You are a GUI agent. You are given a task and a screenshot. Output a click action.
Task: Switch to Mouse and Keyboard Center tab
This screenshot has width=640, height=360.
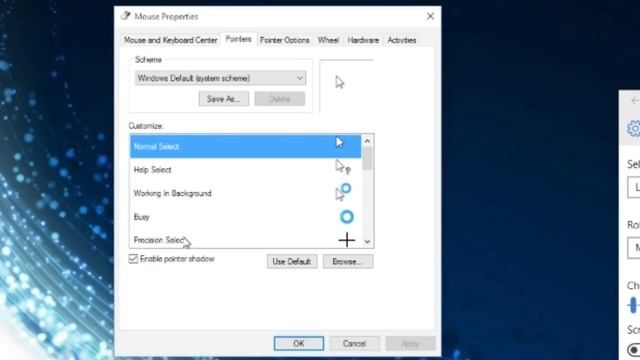171,40
